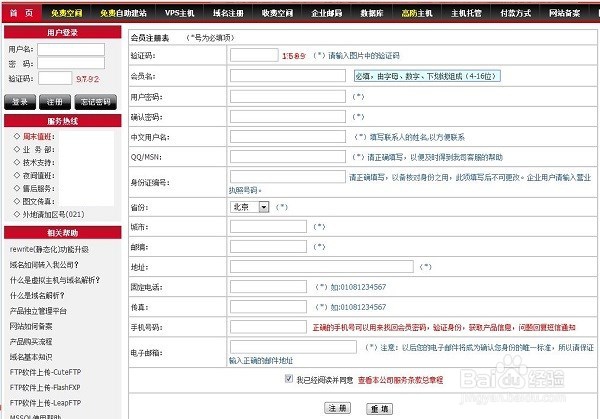Go to 网站备案 menu item

pos(564,13)
